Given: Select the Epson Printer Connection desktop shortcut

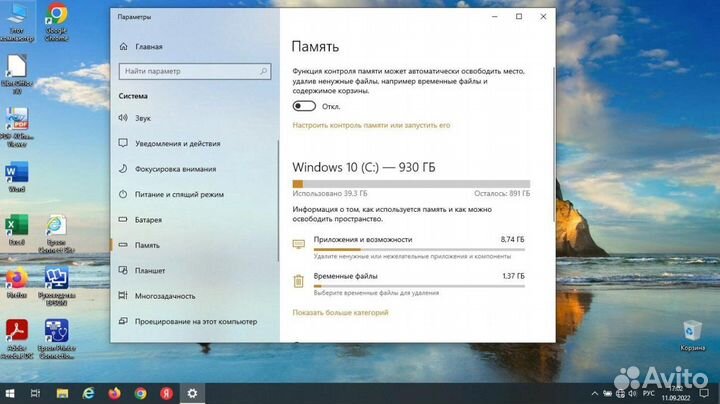Looking at the screenshot, I should click(56, 339).
